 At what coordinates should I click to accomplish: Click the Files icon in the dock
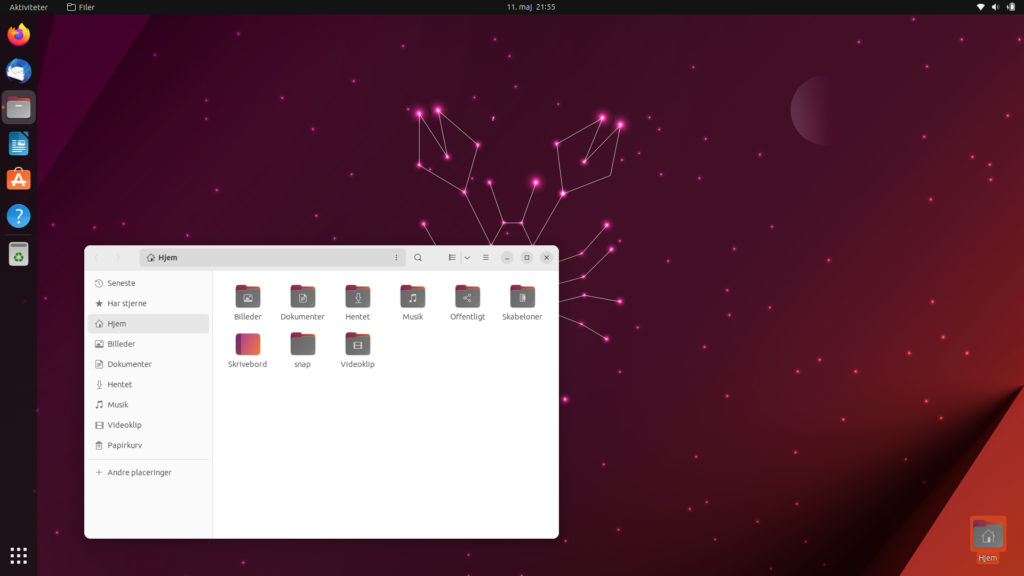coord(18,108)
